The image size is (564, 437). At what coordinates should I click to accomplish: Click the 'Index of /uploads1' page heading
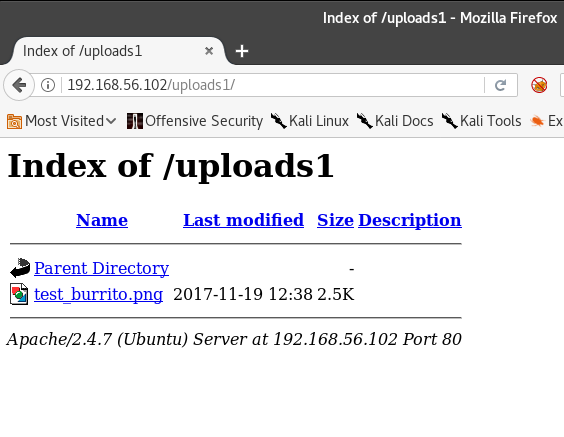click(x=170, y=166)
